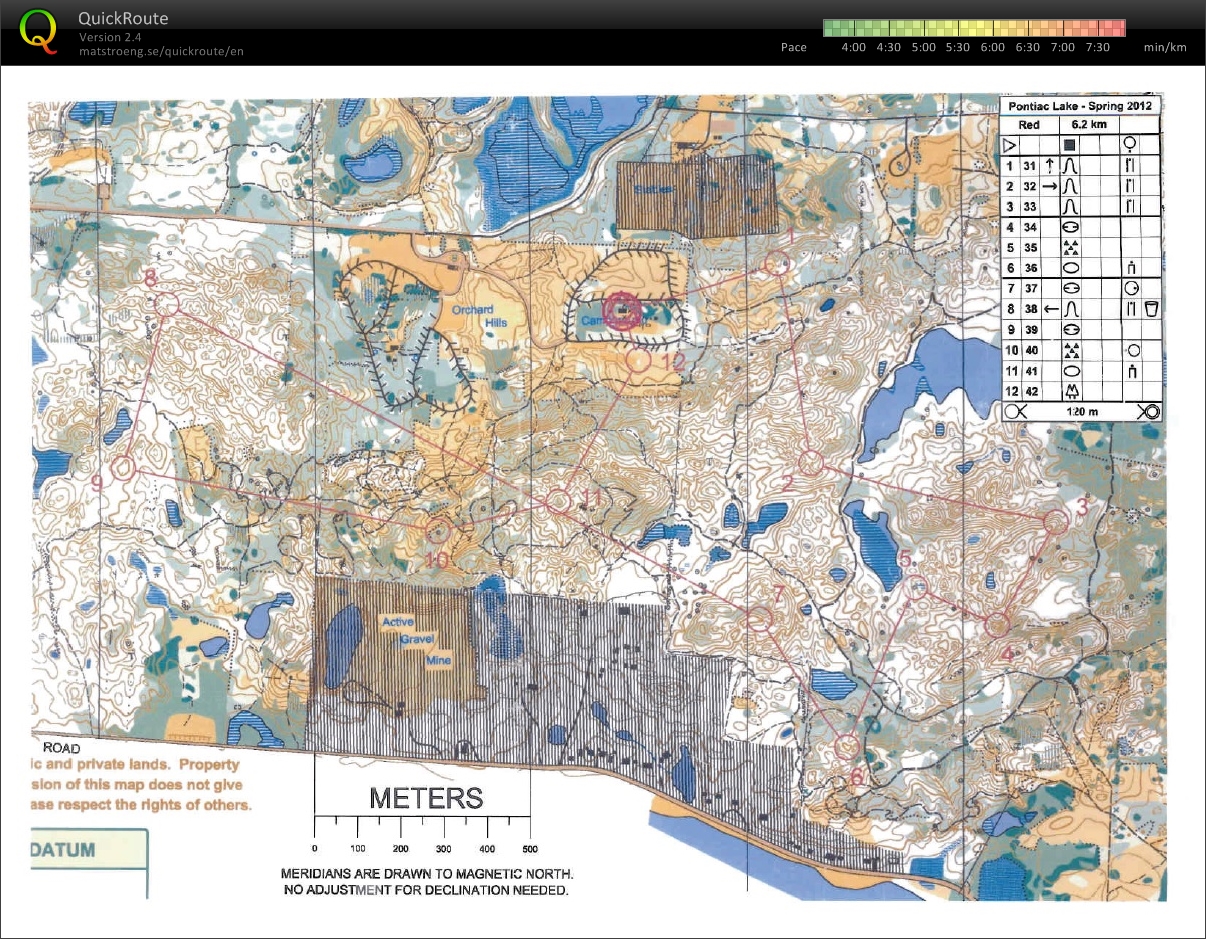Click the finish double-circle symbol in control table
Image resolution: width=1206 pixels, height=939 pixels.
[x=1148, y=411]
